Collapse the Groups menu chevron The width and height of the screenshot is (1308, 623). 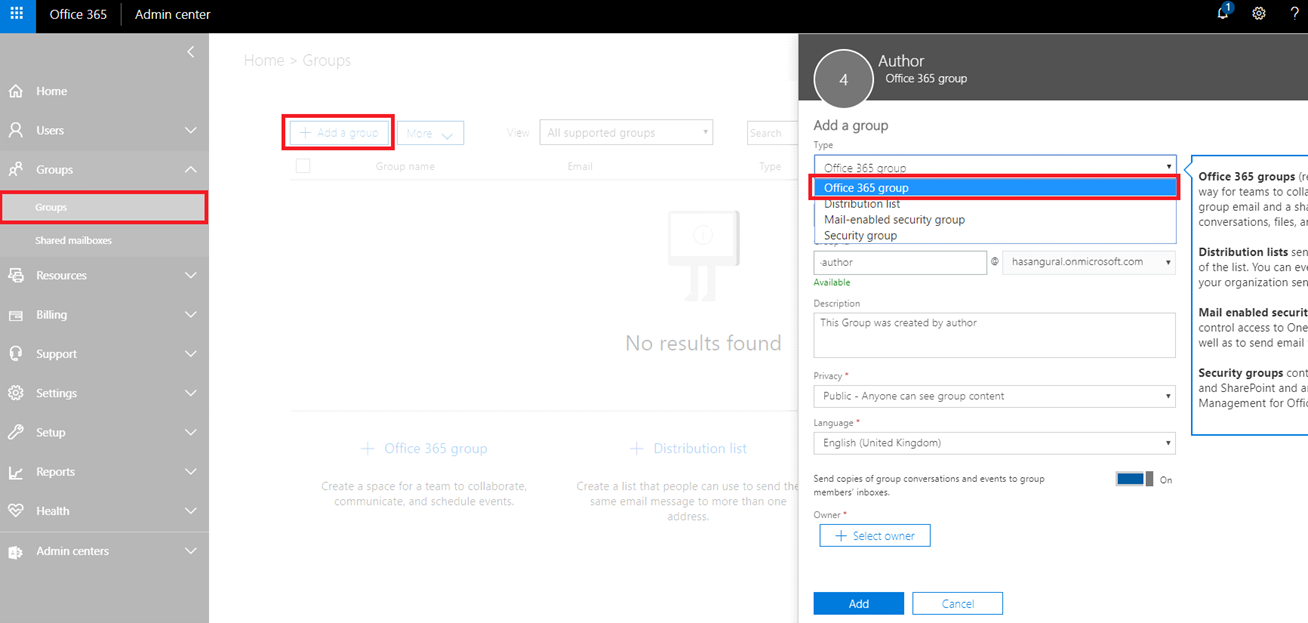tap(191, 170)
